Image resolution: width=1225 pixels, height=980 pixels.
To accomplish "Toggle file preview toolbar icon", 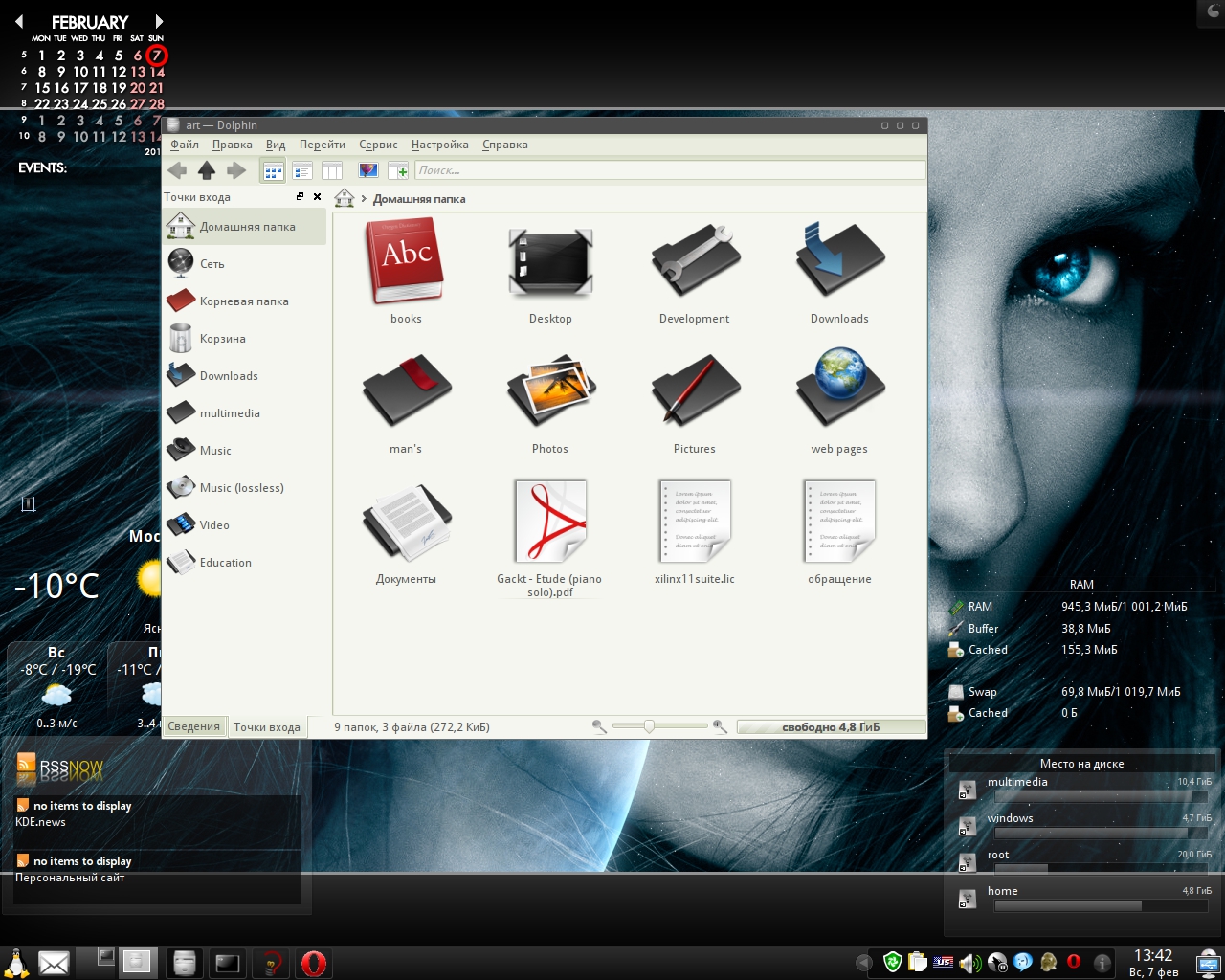I will tap(367, 171).
